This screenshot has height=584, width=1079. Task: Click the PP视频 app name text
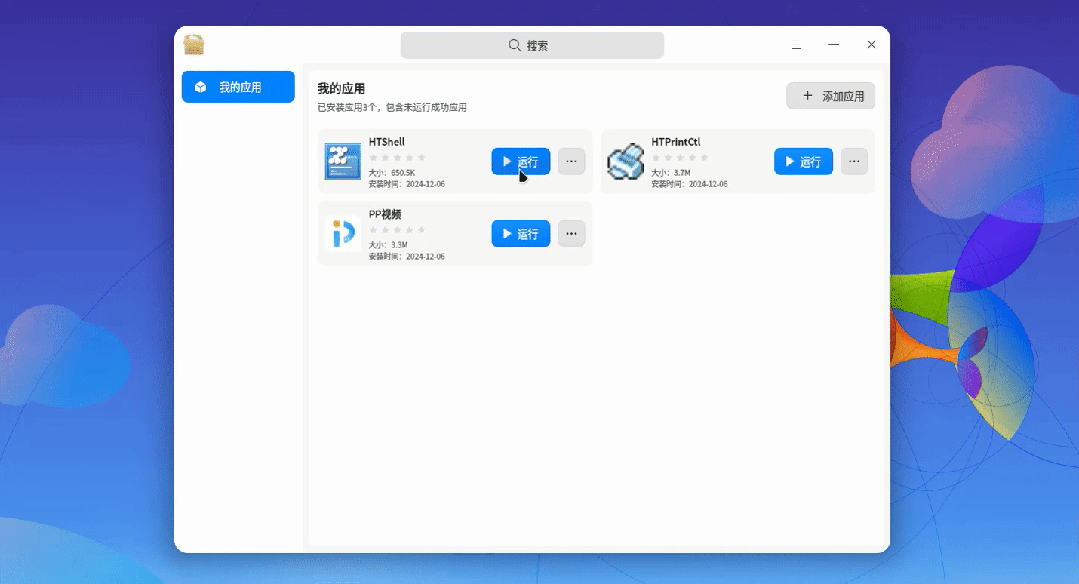click(385, 215)
